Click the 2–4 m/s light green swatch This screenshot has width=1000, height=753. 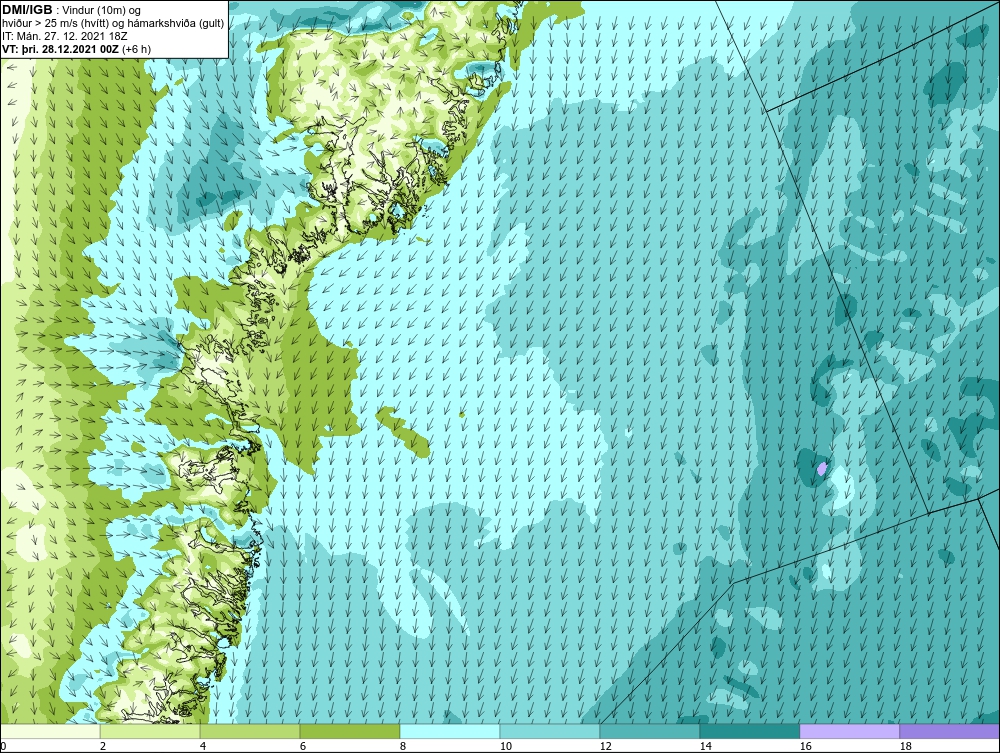point(150,731)
